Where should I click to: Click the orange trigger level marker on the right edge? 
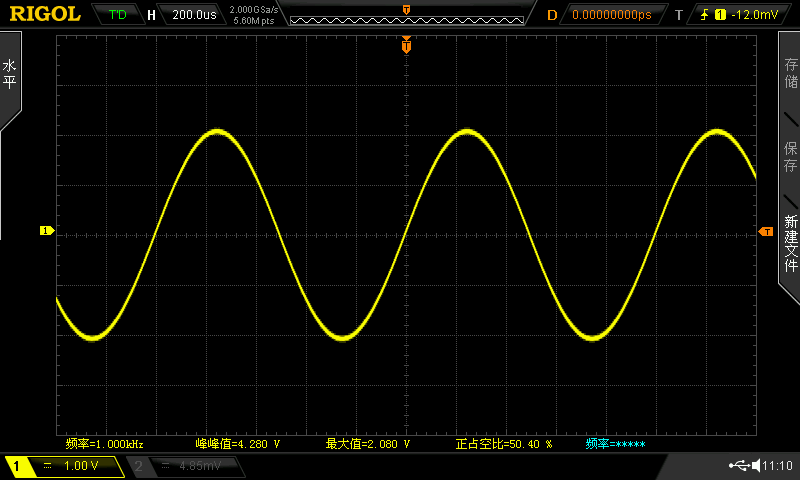[766, 232]
